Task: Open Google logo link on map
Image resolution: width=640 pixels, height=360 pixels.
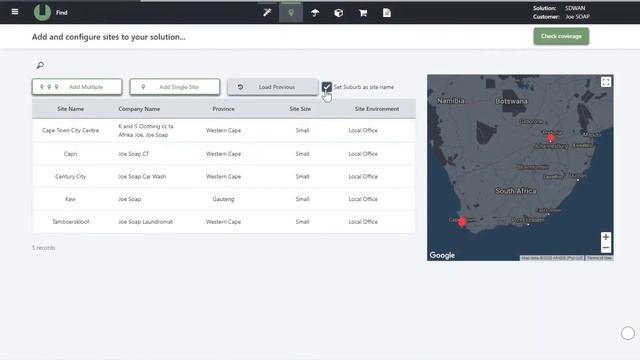Action: (x=442, y=255)
